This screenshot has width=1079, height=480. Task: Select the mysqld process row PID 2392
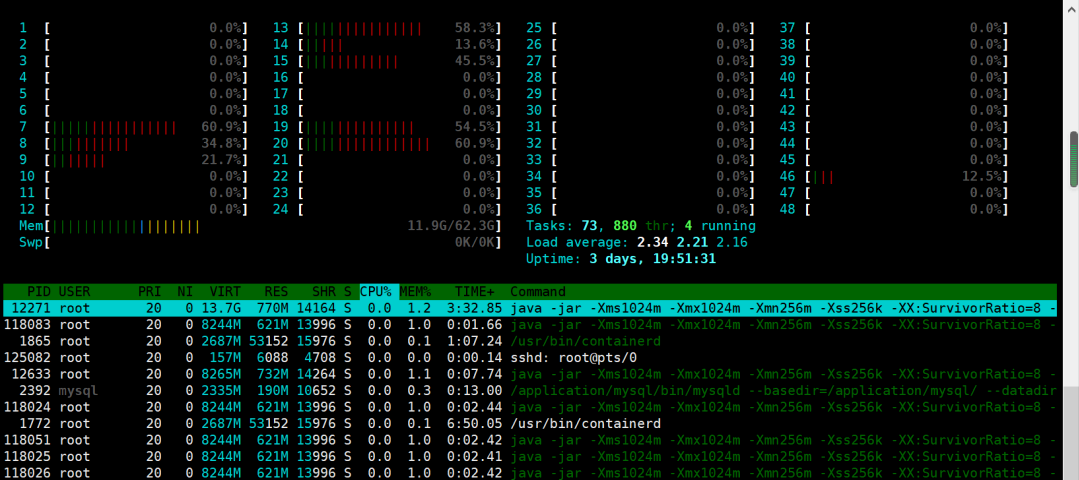[530, 391]
